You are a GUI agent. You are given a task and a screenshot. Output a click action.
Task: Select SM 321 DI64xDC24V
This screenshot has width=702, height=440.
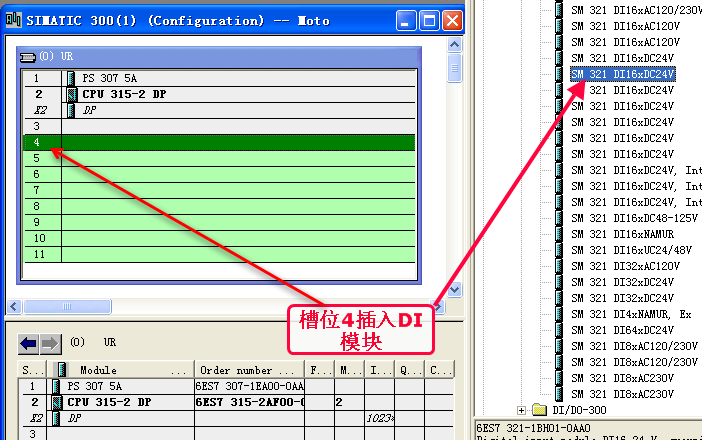point(622,330)
